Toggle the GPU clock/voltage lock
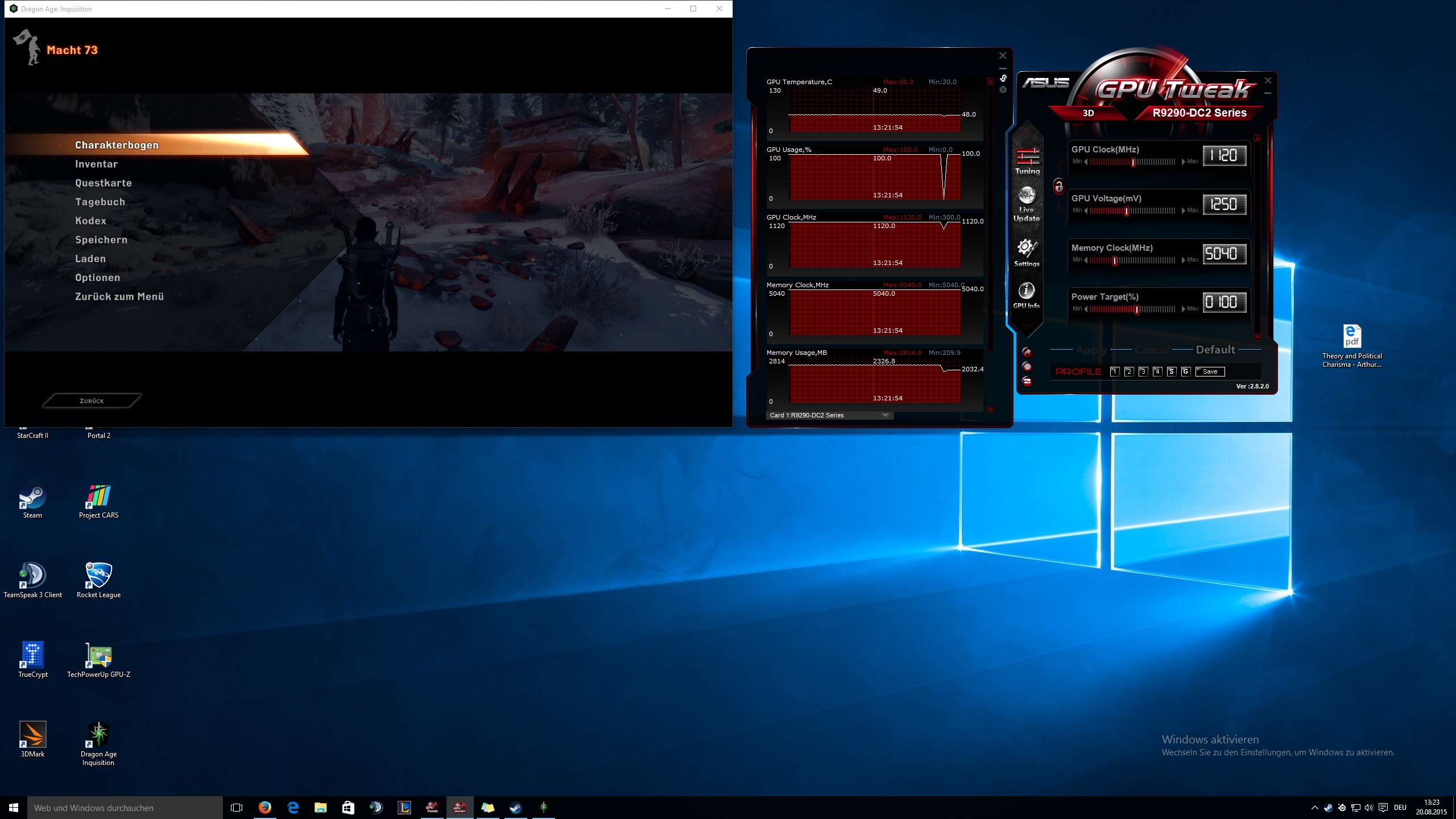1456x819 pixels. click(x=1058, y=186)
